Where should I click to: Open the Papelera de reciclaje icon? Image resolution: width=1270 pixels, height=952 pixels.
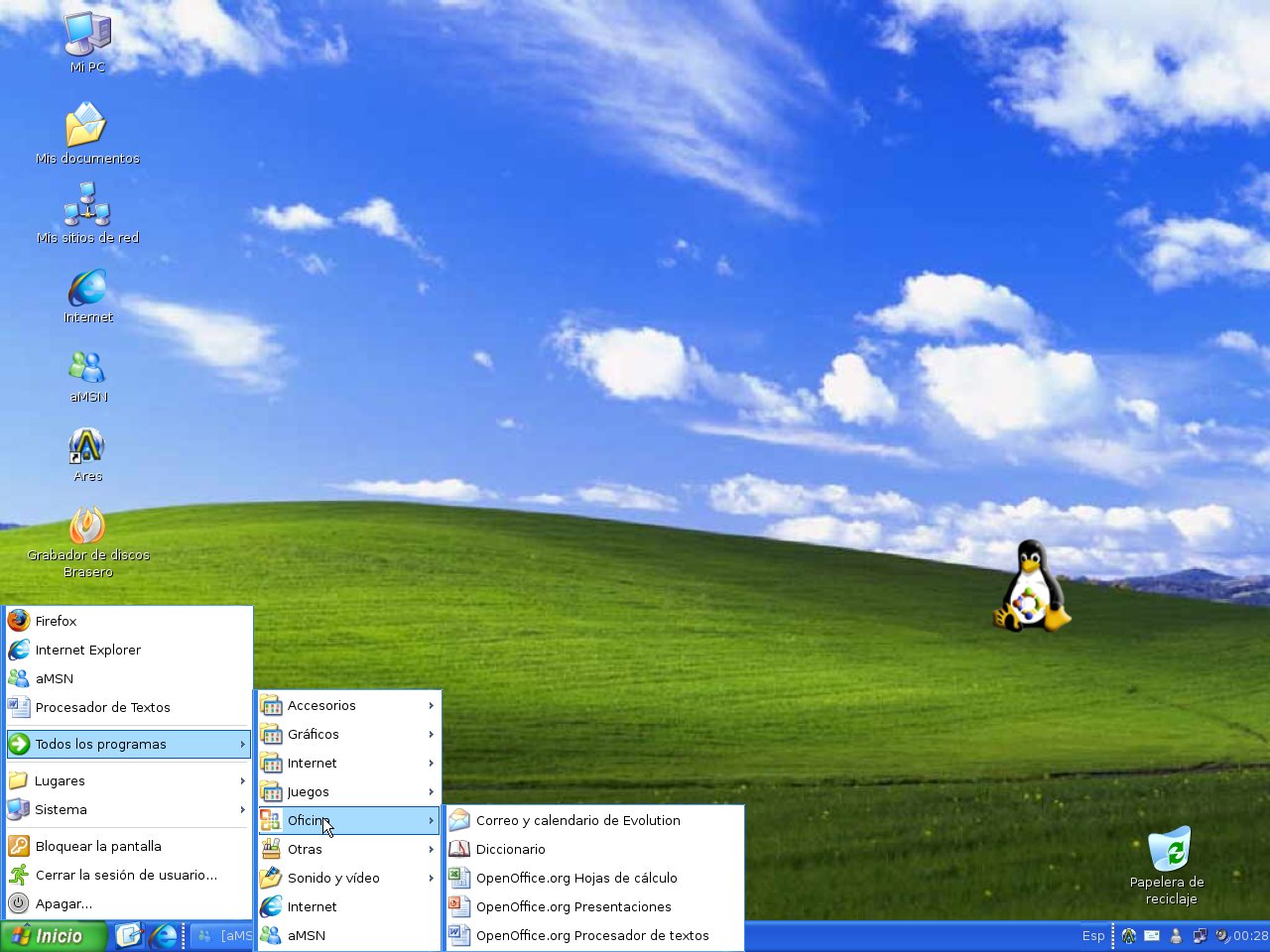[1168, 853]
